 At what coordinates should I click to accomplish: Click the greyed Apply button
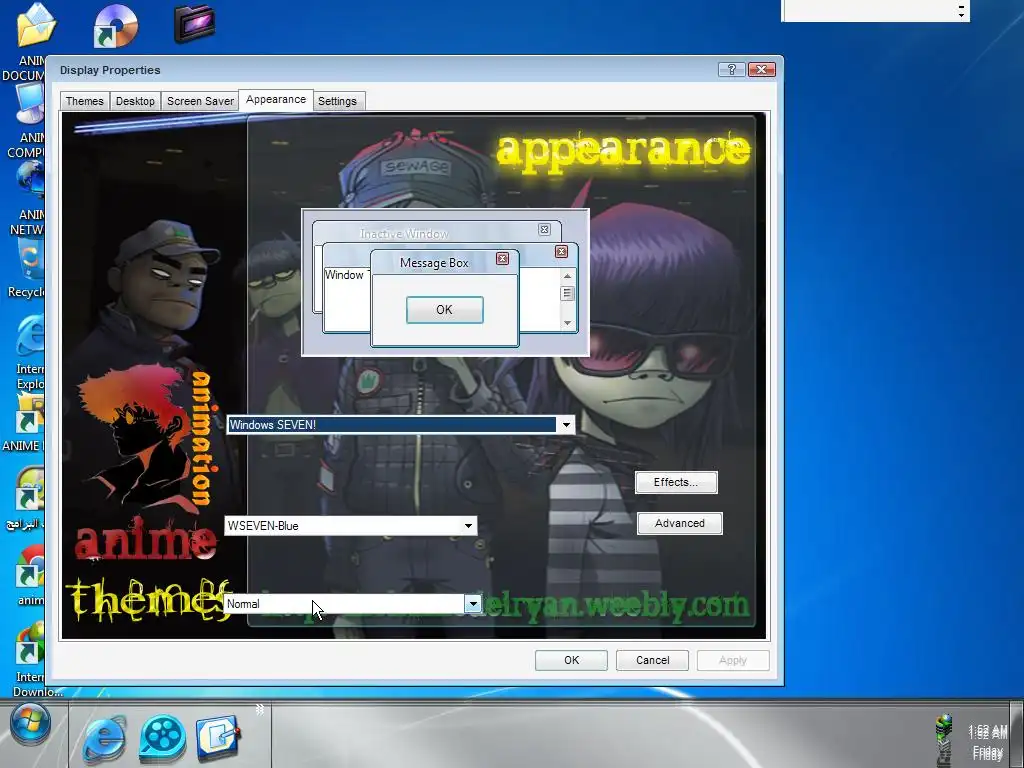coord(733,660)
